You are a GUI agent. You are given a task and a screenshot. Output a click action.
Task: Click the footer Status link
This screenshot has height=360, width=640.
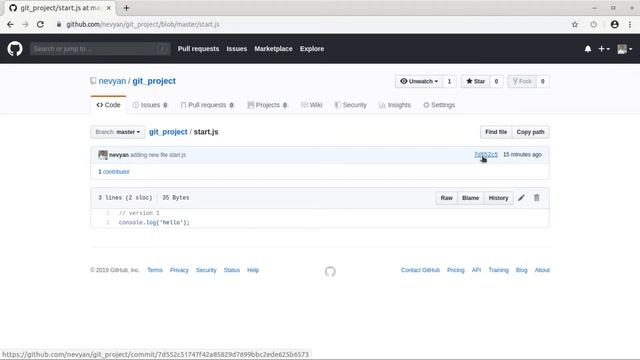(x=232, y=270)
